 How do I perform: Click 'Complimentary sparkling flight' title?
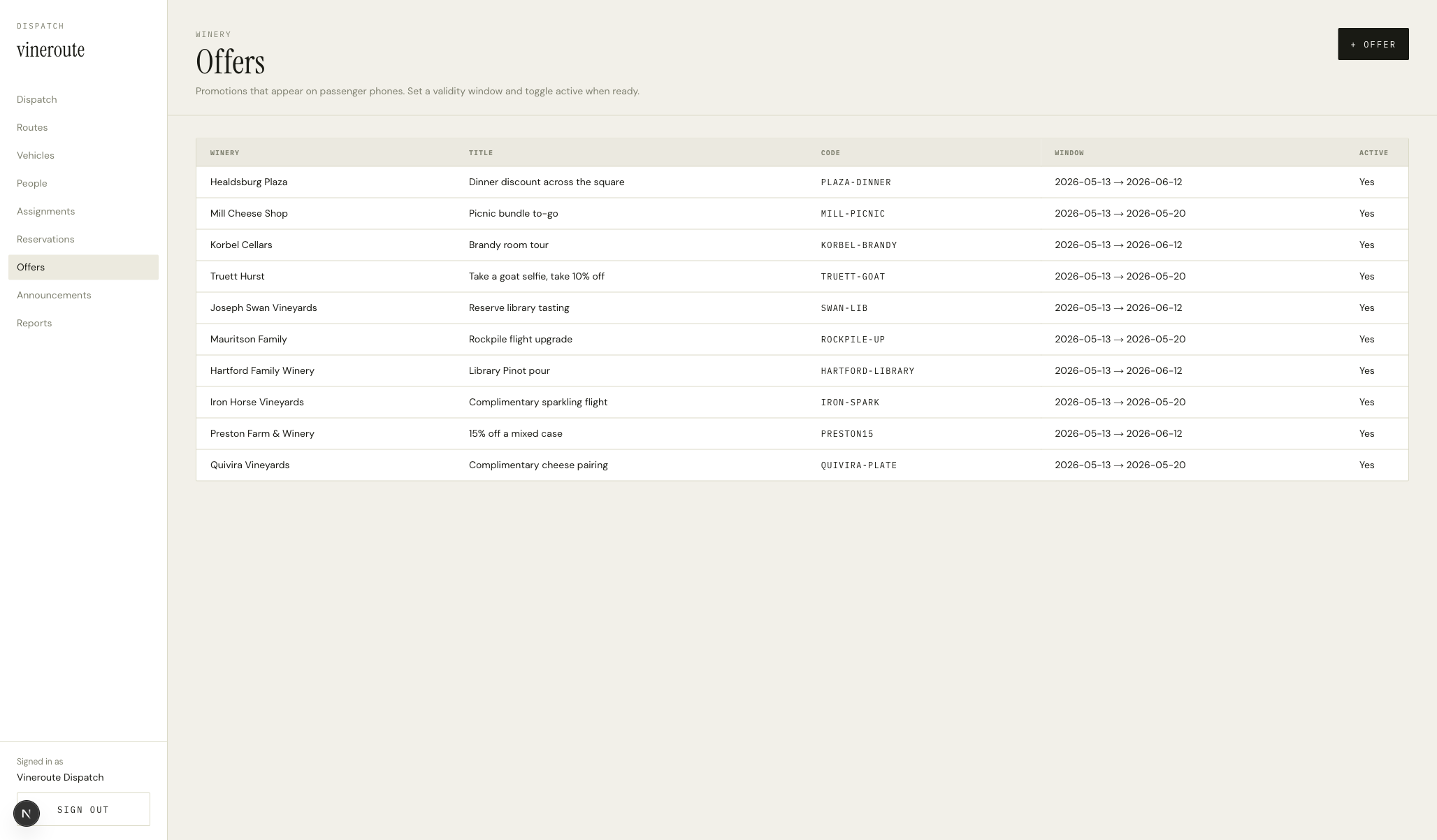538,402
